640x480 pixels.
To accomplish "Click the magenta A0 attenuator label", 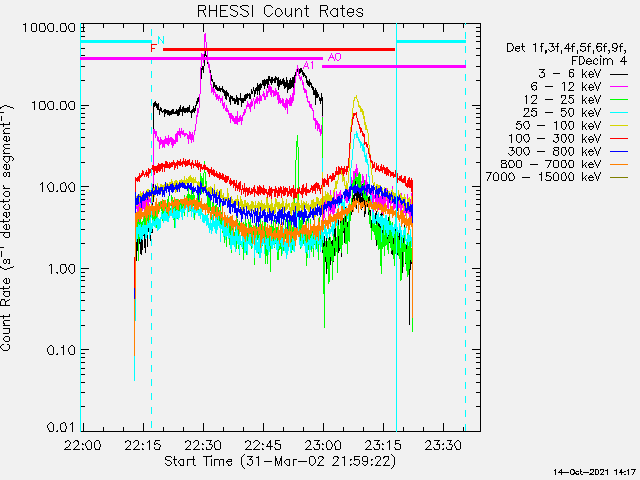I will (x=335, y=58).
